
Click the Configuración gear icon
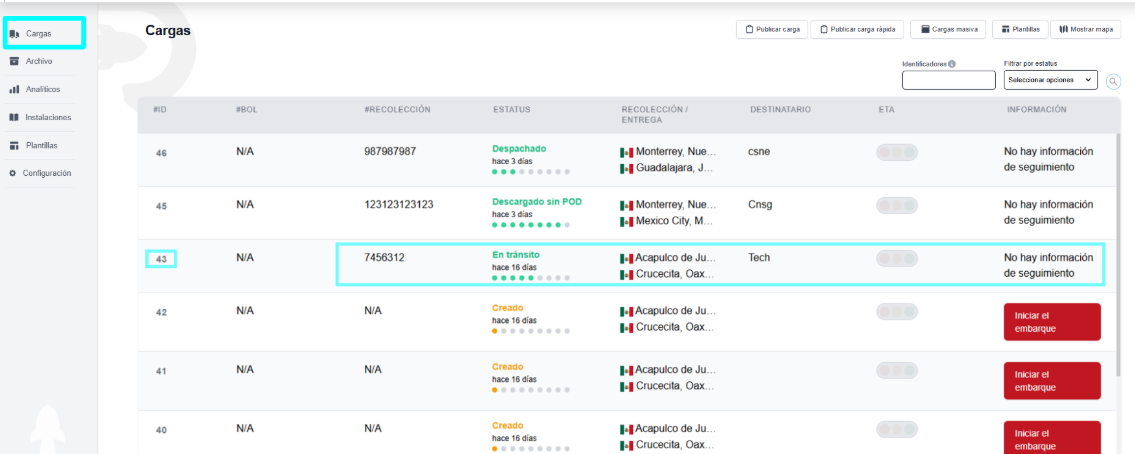(x=13, y=173)
